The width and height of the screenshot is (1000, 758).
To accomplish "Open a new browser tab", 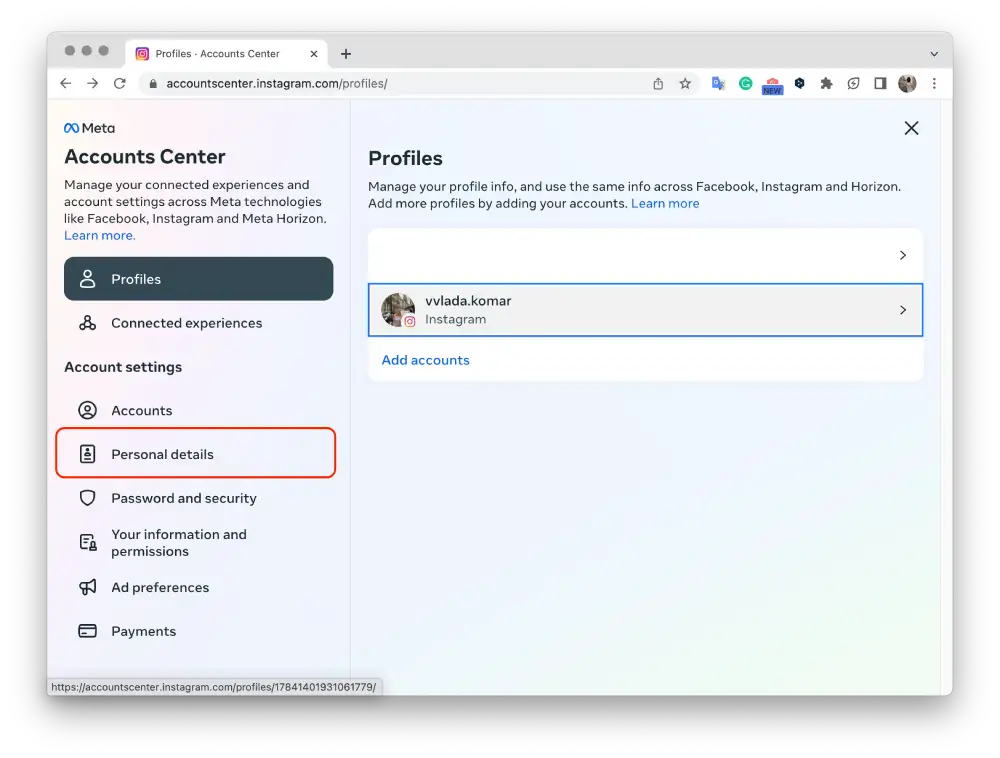I will pyautogui.click(x=346, y=54).
